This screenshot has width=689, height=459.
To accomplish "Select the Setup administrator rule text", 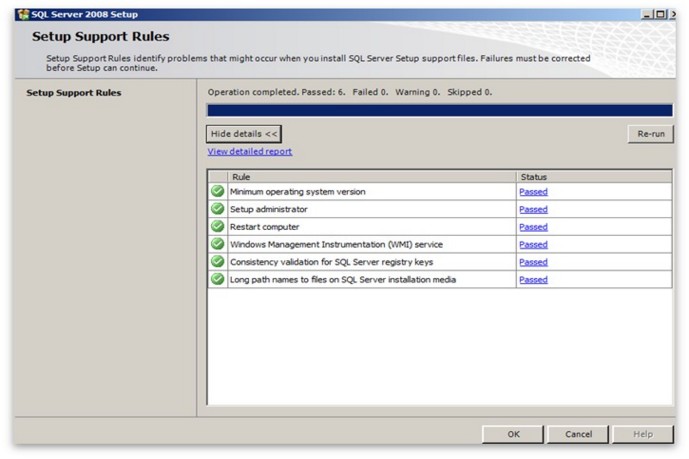I will pyautogui.click(x=268, y=210).
